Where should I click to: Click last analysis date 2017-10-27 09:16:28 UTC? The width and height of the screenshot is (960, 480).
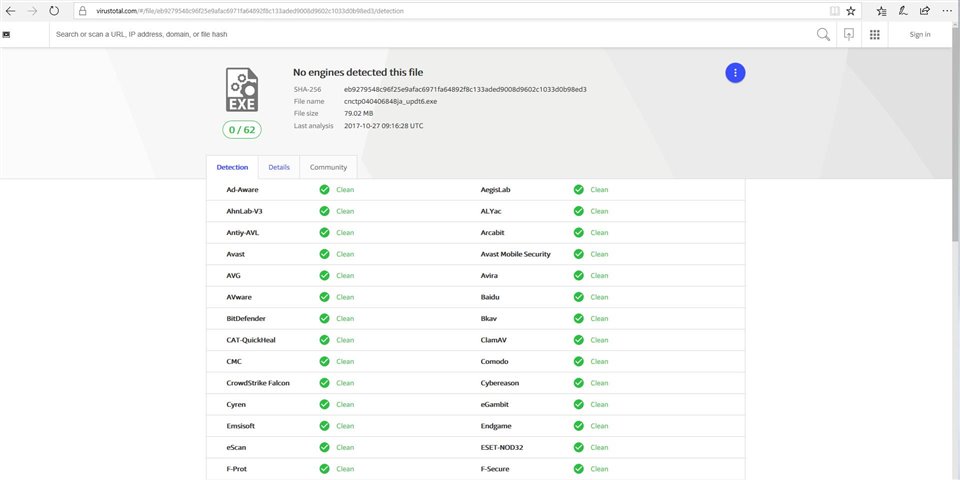[384, 126]
